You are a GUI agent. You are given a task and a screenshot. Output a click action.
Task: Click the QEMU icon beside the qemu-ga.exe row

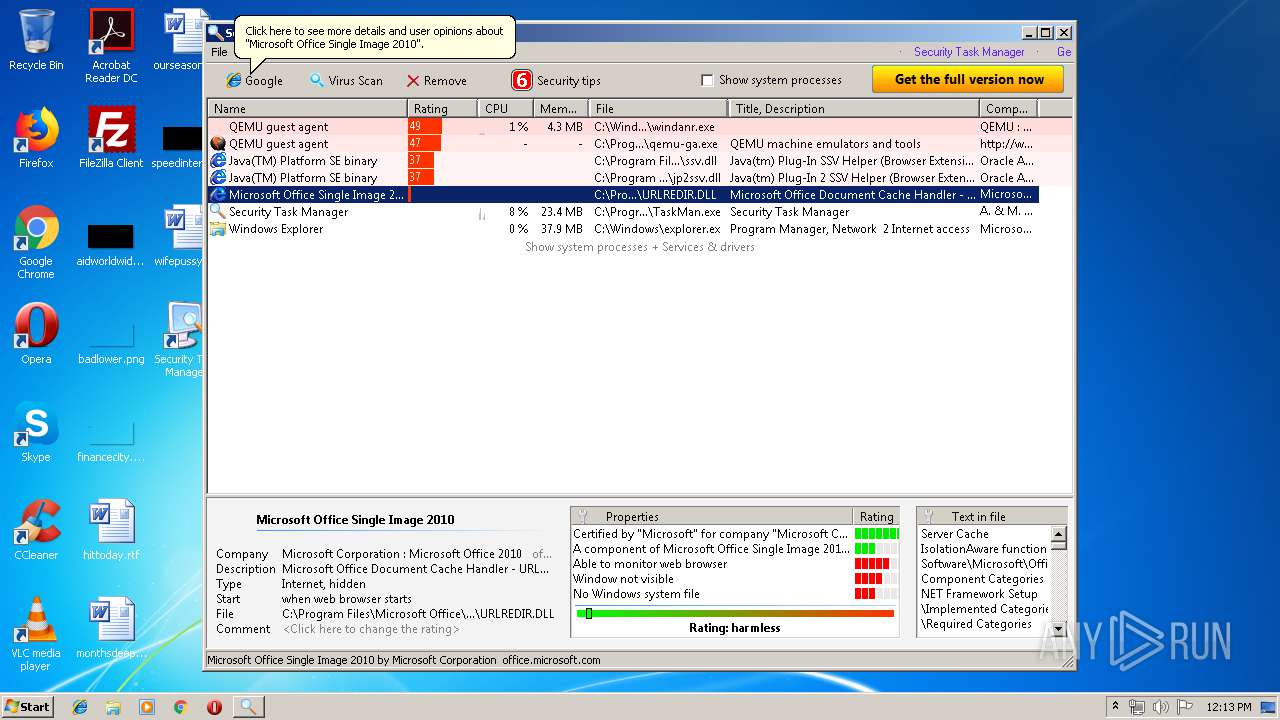[217, 144]
